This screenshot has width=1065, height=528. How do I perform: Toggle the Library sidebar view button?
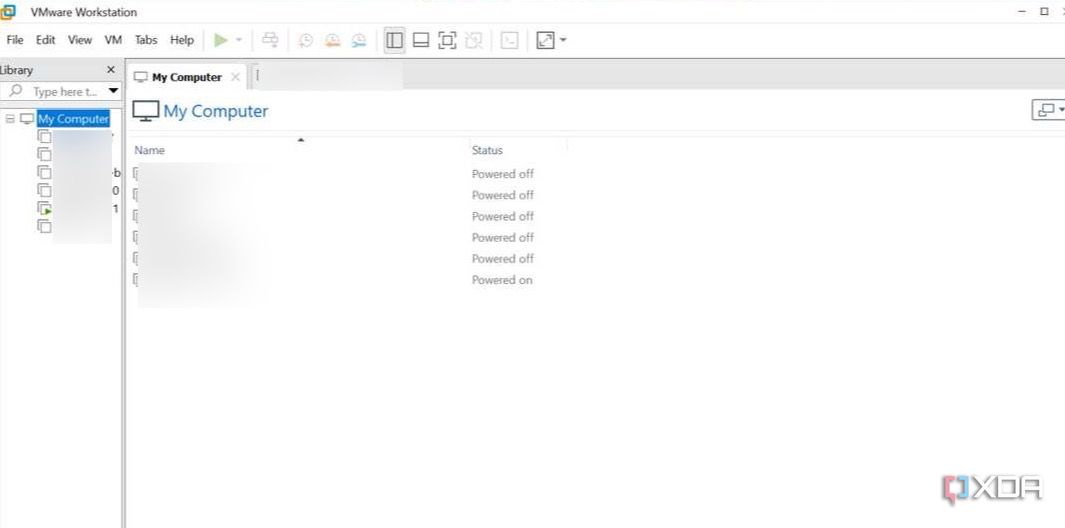click(394, 40)
